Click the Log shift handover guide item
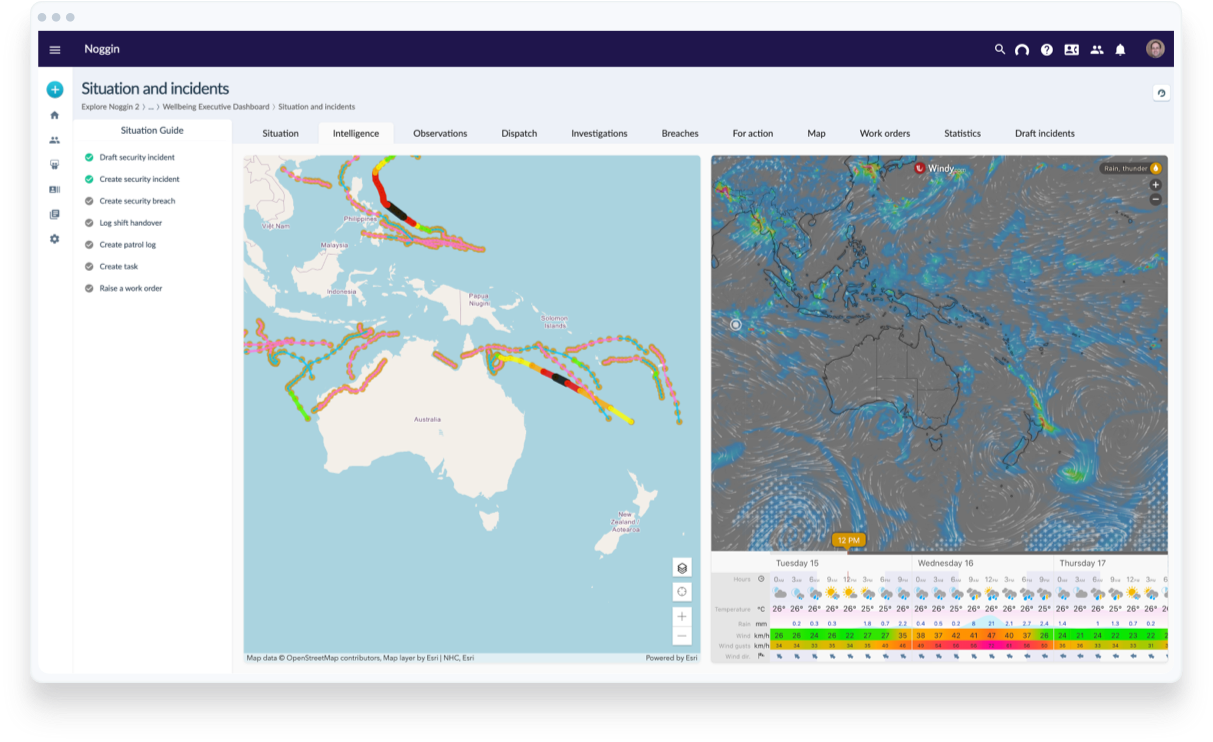Viewport: 1213px width, 742px height. pos(130,223)
